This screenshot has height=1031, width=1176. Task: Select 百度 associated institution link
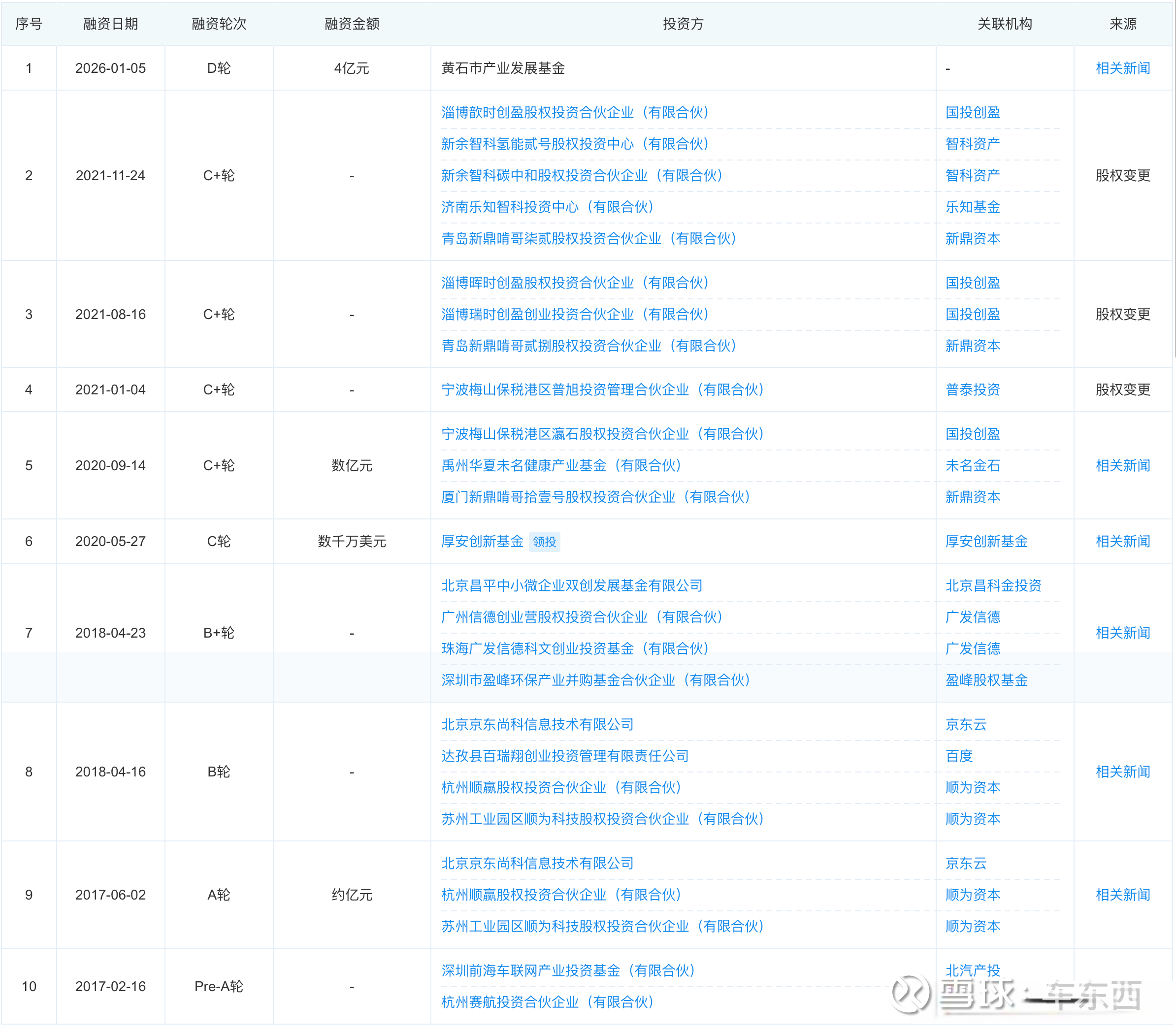(958, 756)
